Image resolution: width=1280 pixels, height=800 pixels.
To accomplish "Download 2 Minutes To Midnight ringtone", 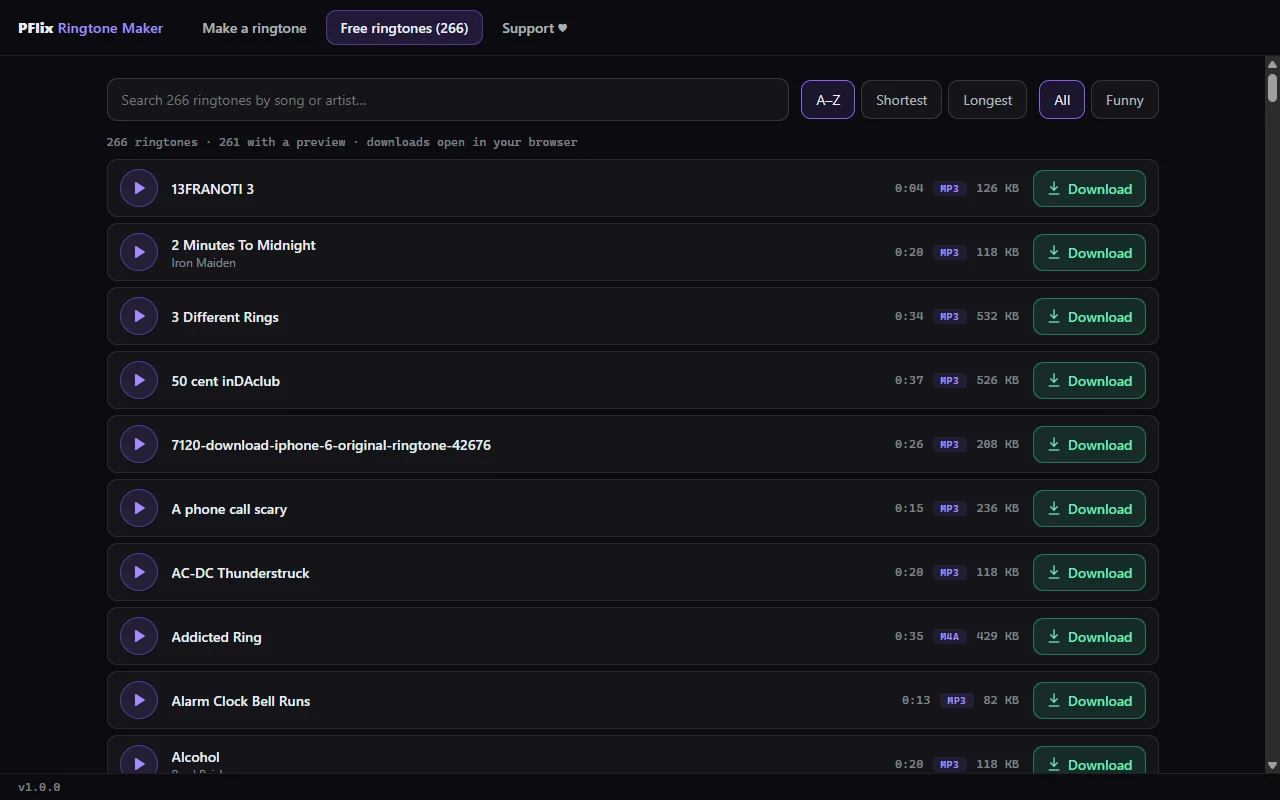I will (x=1089, y=252).
